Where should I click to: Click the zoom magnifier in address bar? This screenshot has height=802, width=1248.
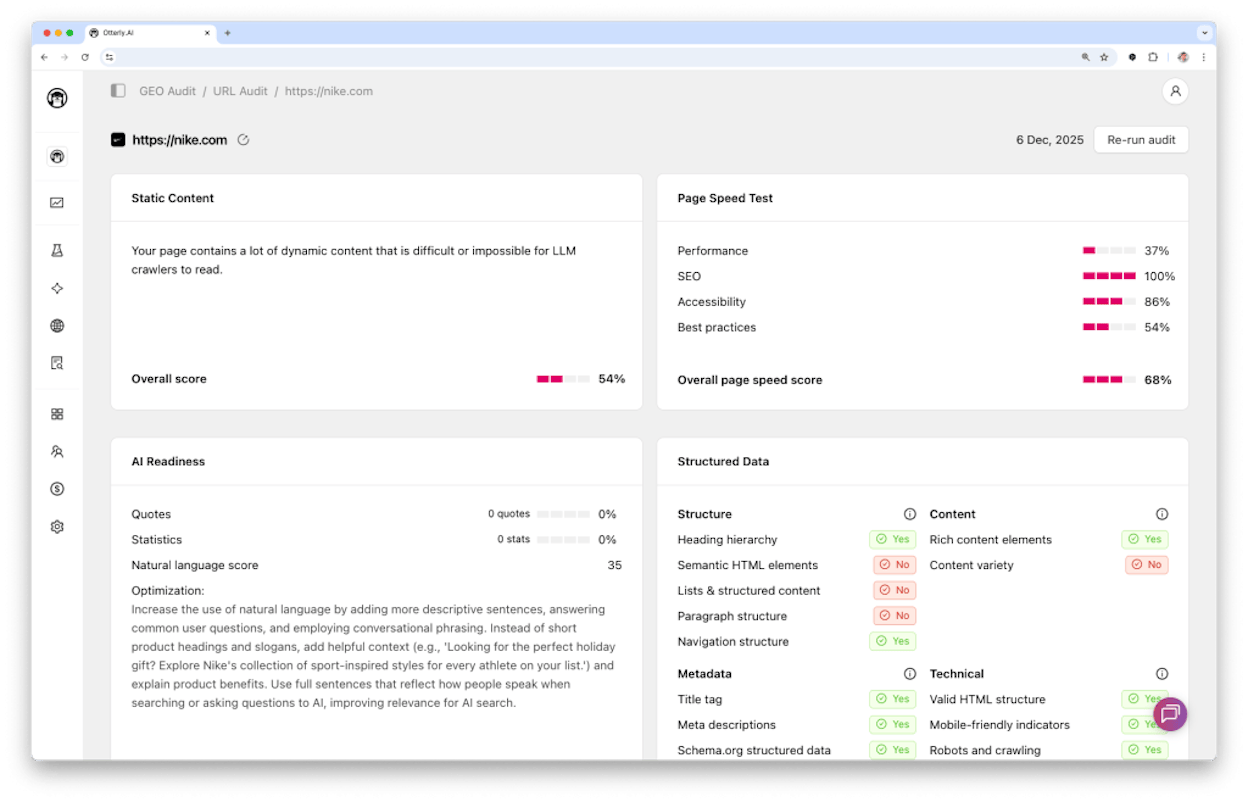[x=1085, y=57]
